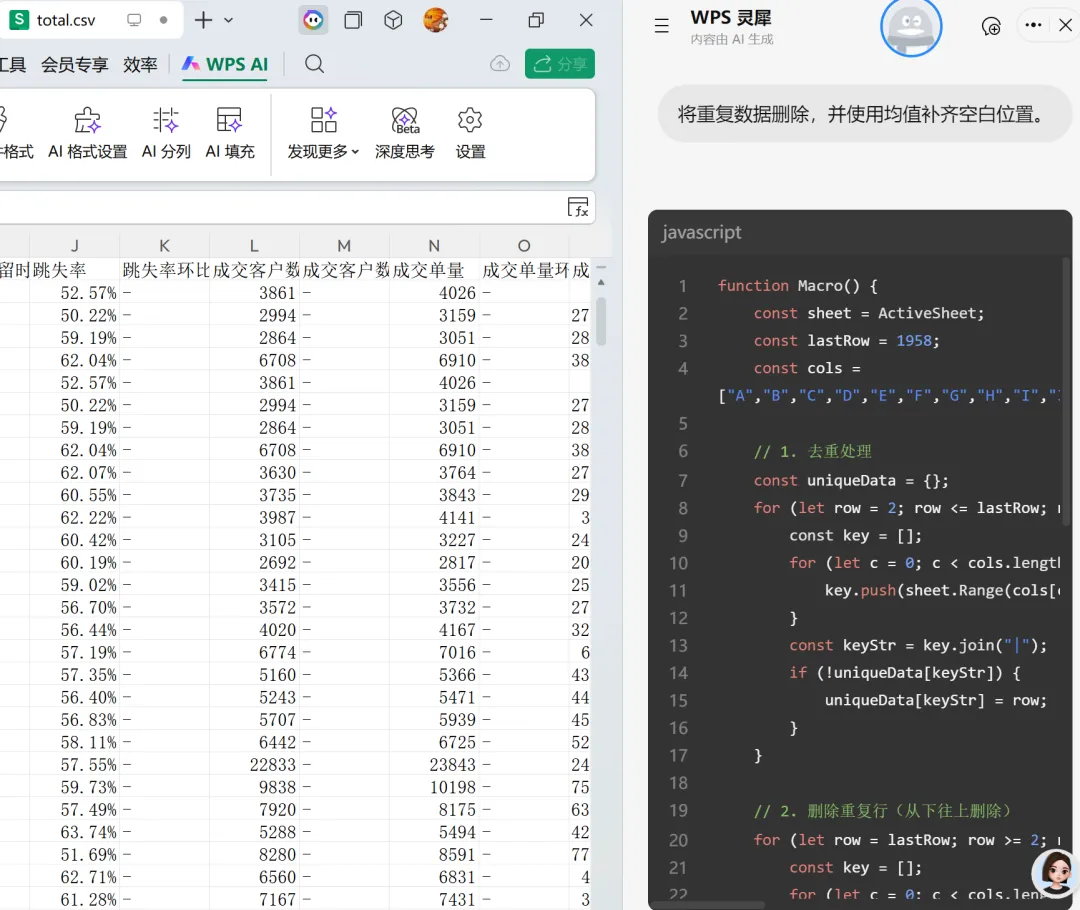Click the fx formula button
Viewport: 1080px width, 910px height.
pos(578,207)
